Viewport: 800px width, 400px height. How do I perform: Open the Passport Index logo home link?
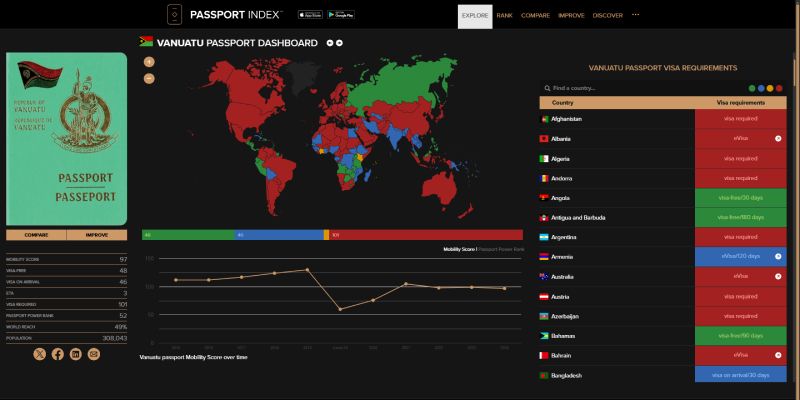pyautogui.click(x=225, y=15)
